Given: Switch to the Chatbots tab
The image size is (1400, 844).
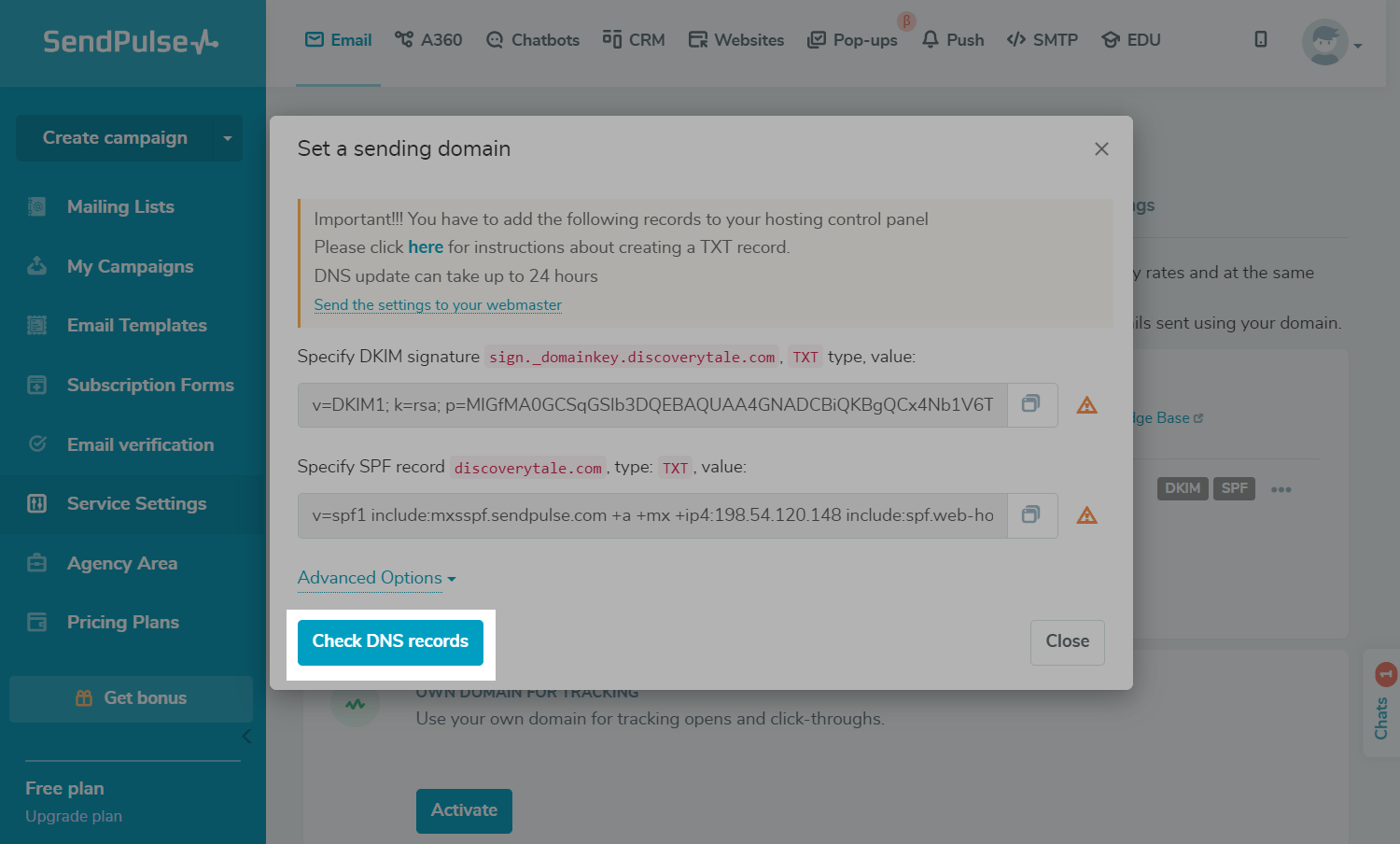Looking at the screenshot, I should [x=533, y=40].
